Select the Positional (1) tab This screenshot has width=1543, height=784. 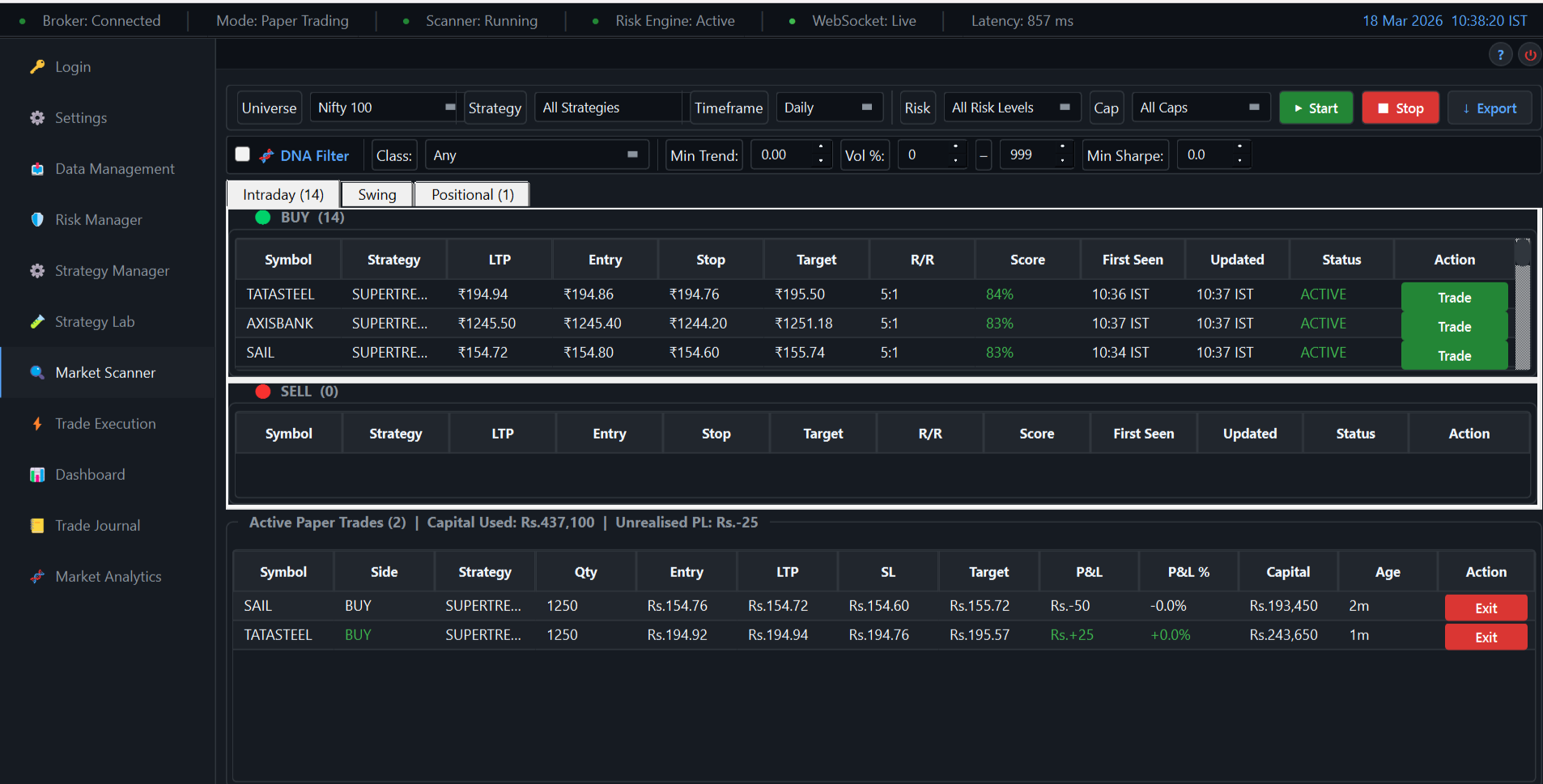click(x=471, y=194)
